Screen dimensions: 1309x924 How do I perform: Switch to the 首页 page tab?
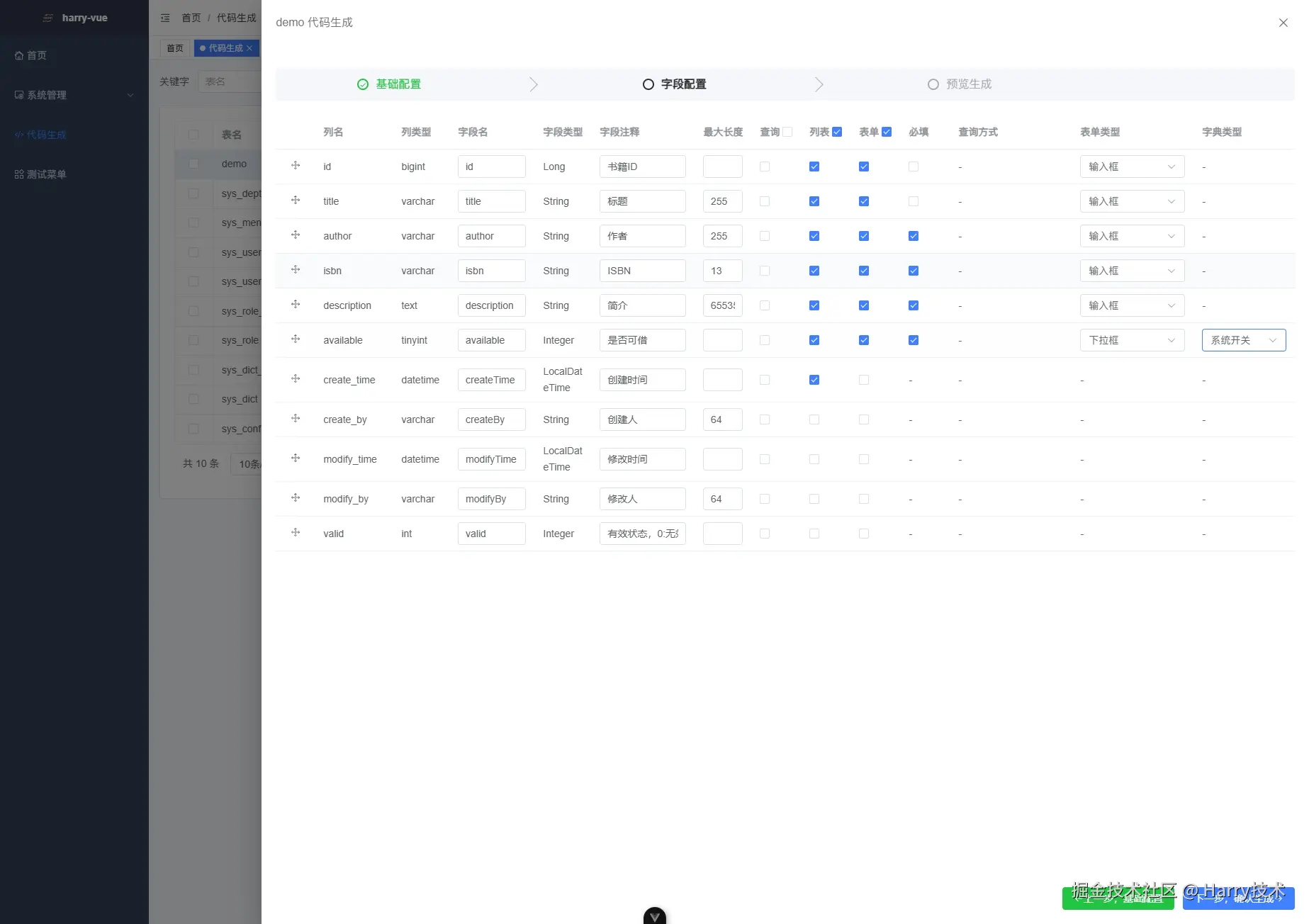pos(175,48)
